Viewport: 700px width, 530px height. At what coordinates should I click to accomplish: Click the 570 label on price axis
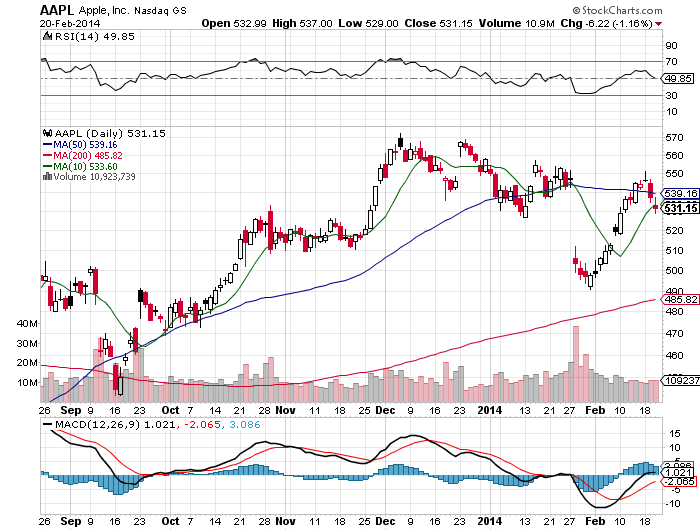click(674, 138)
